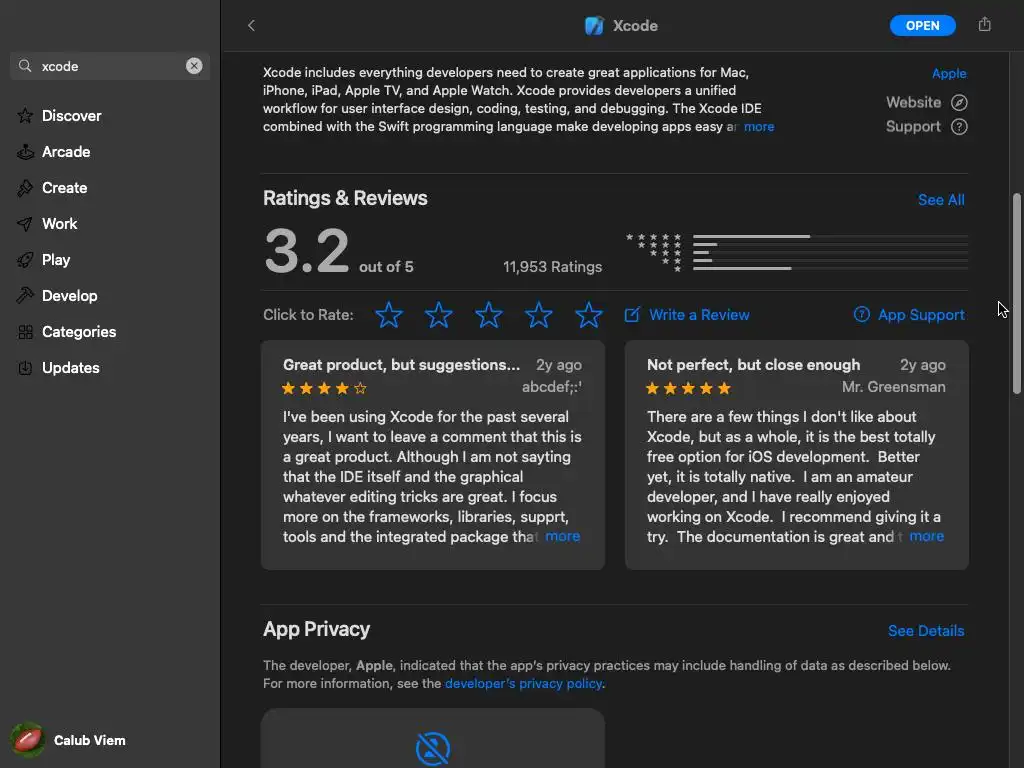Go back using the back chevron
The width and height of the screenshot is (1024, 768).
pyautogui.click(x=251, y=25)
